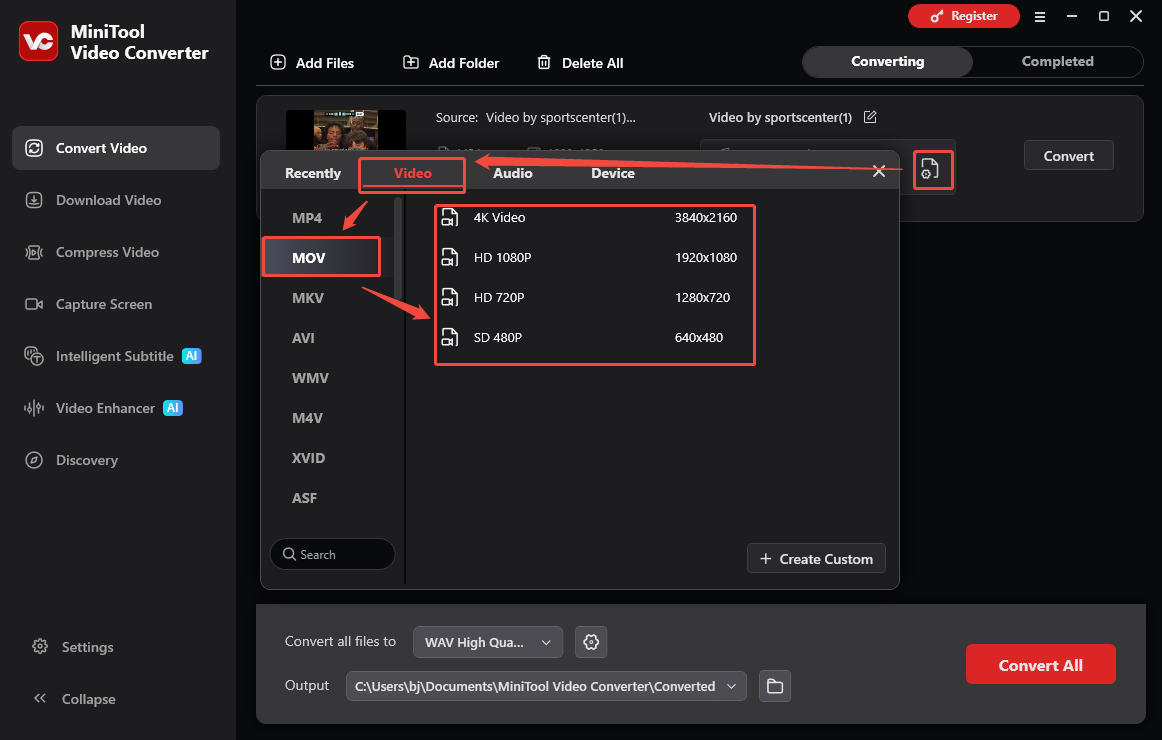Click the Intelligent Subtitle sidebar icon
The height and width of the screenshot is (740, 1162).
click(x=34, y=356)
